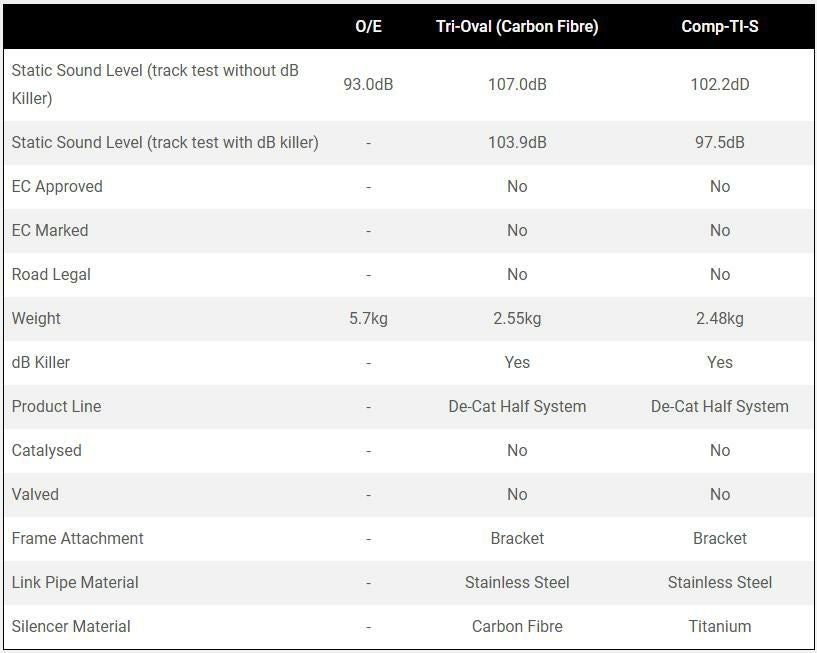Select the 103.9dB cell
The height and width of the screenshot is (653, 817).
[x=517, y=142]
